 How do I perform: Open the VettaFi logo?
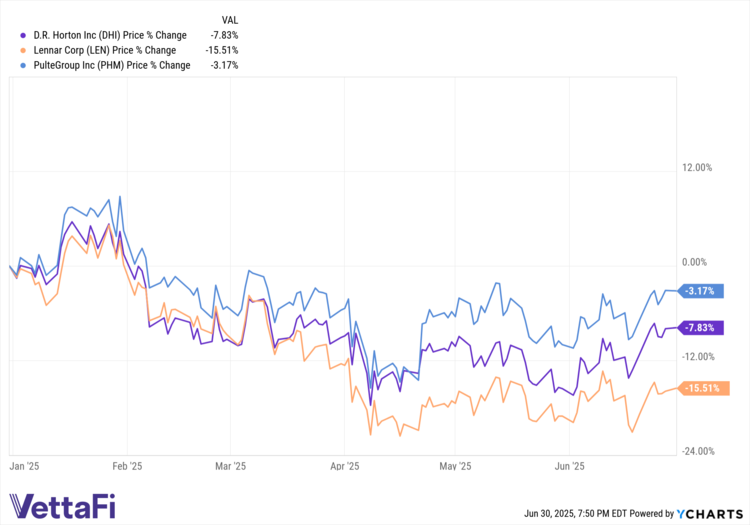click(x=60, y=507)
